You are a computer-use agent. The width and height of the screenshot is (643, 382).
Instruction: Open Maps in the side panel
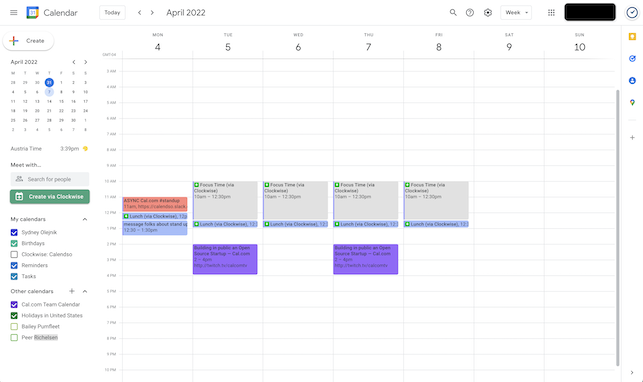click(x=632, y=102)
